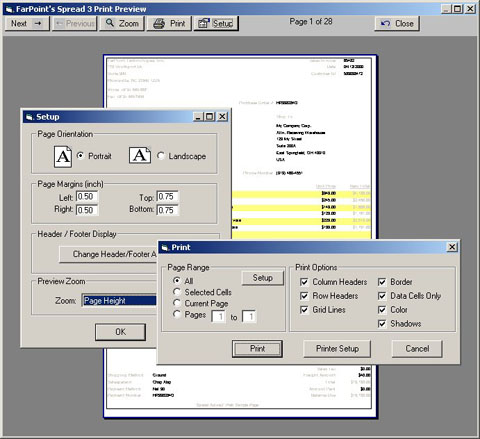The image size is (480, 439).
Task: Click the Left margin field
Action: [87, 196]
